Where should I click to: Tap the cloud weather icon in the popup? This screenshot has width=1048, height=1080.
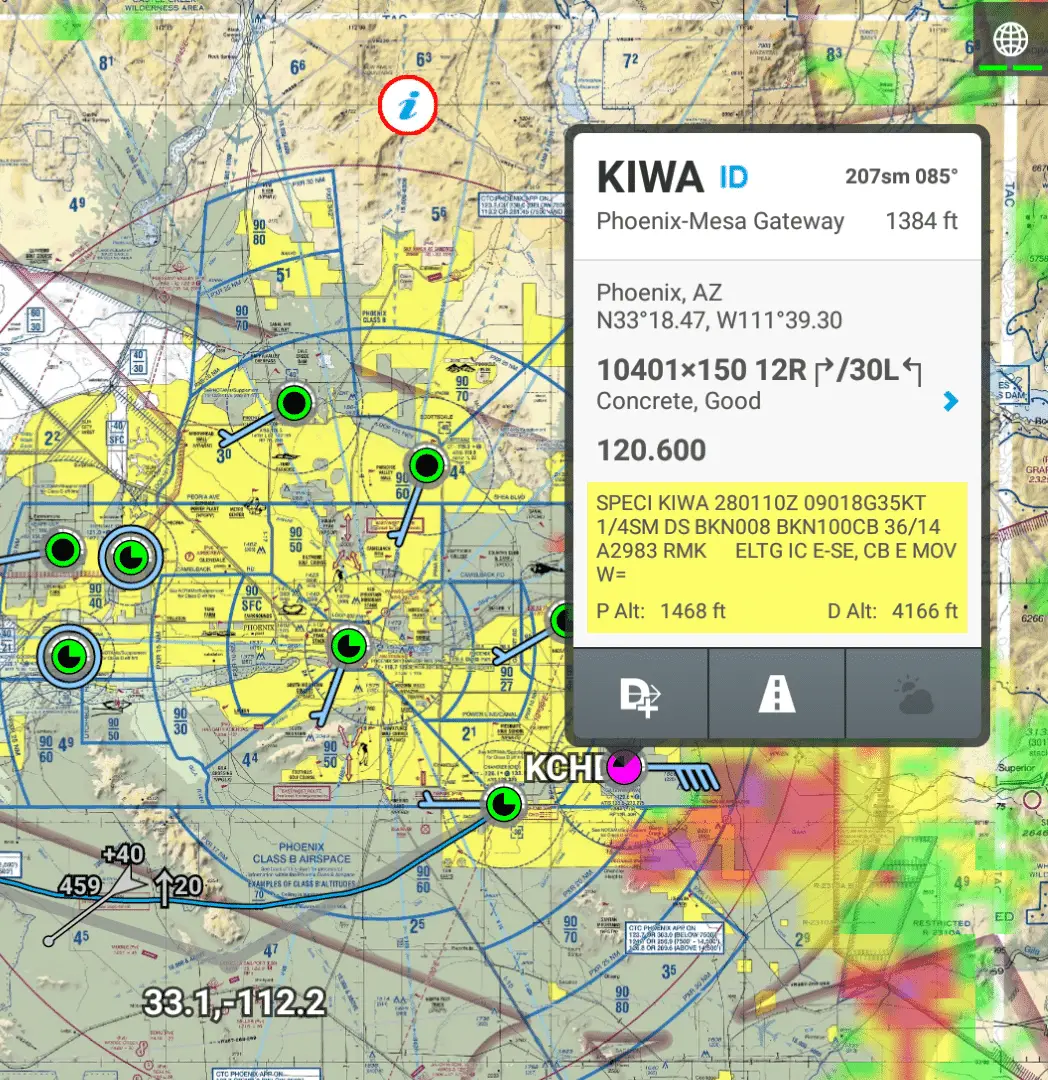pyautogui.click(x=915, y=694)
